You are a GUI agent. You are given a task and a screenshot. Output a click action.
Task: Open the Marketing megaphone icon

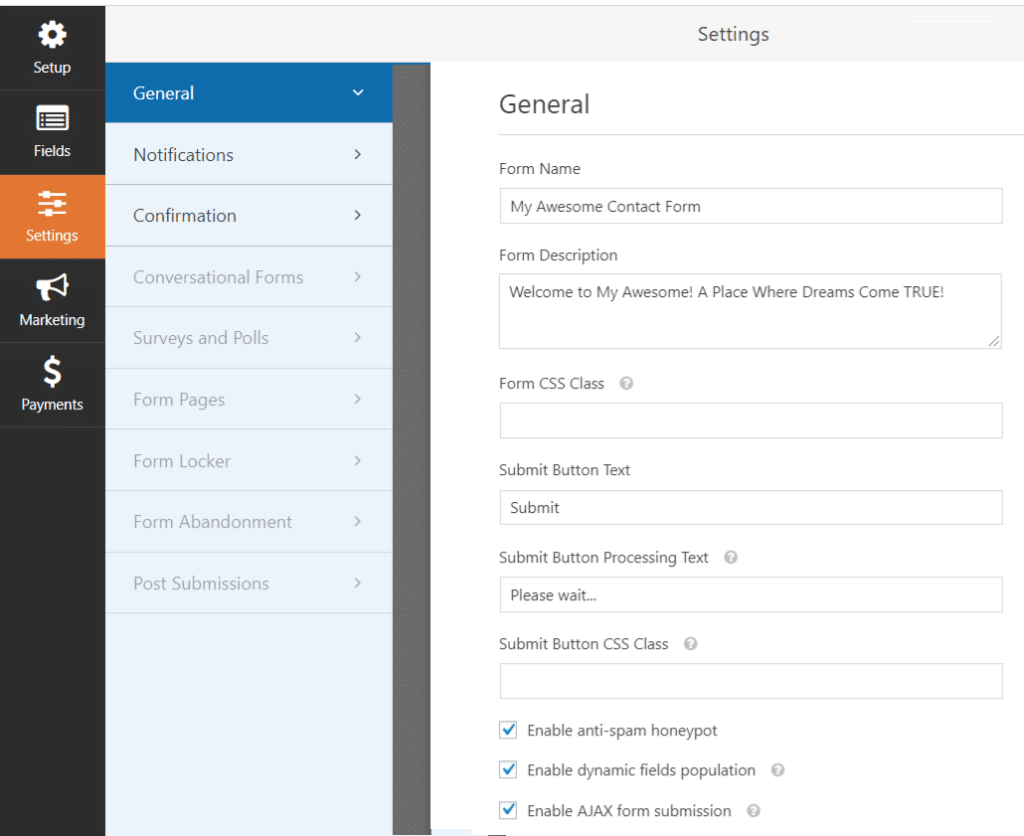click(x=52, y=300)
